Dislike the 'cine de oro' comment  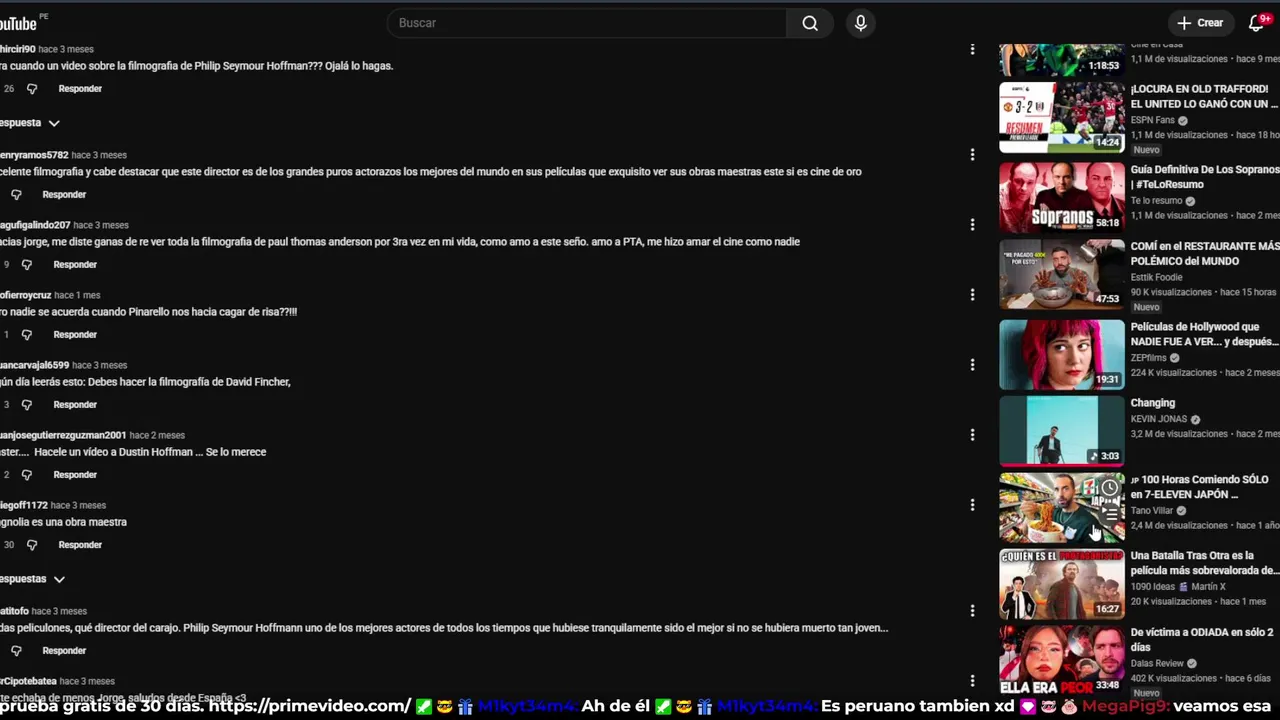(16, 195)
